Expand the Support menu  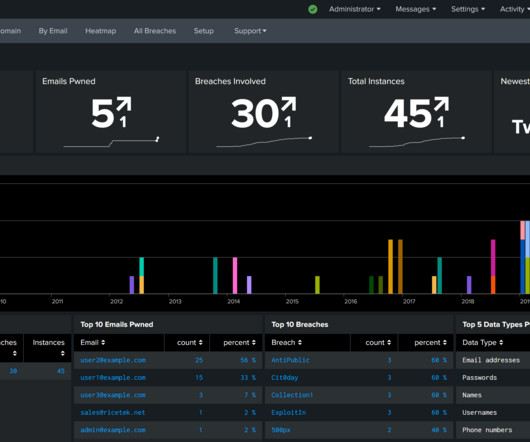pos(250,31)
